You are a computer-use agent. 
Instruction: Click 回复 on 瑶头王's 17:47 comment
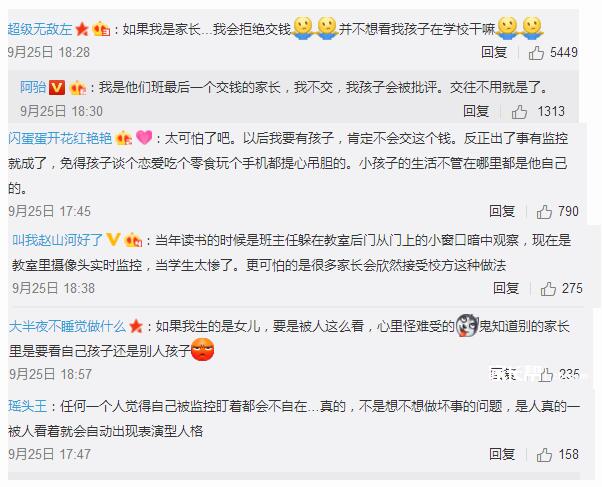pyautogui.click(x=502, y=454)
